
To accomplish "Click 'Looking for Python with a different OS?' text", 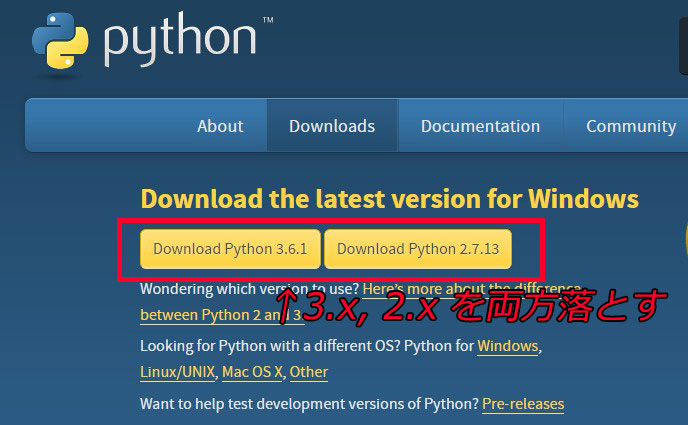I will click(x=270, y=346).
